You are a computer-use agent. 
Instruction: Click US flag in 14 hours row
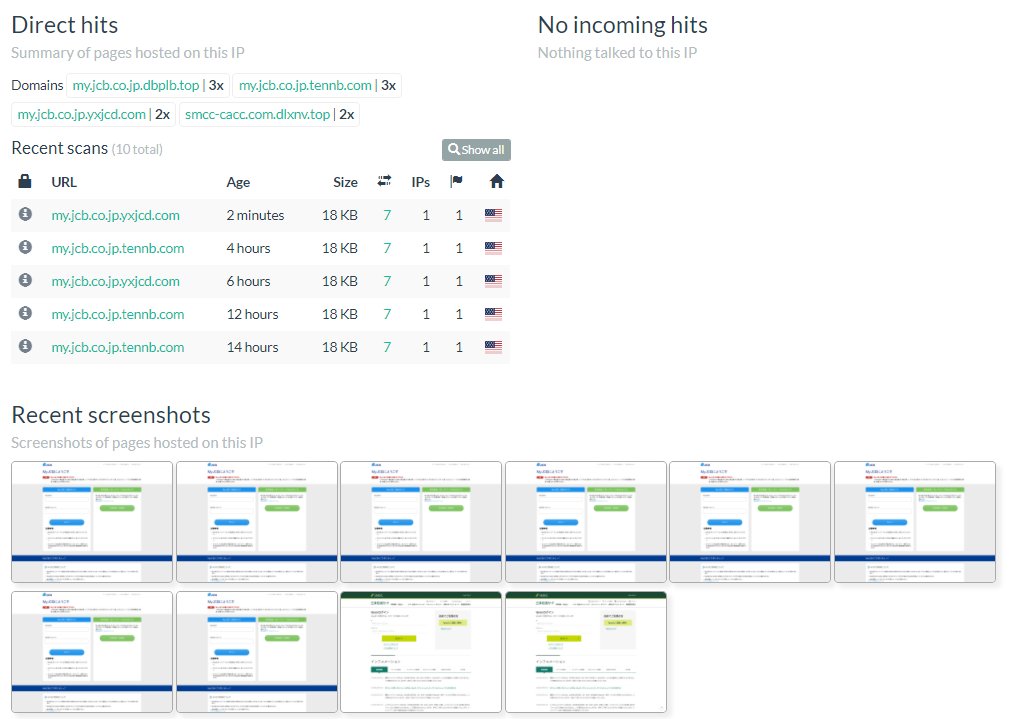(x=494, y=347)
